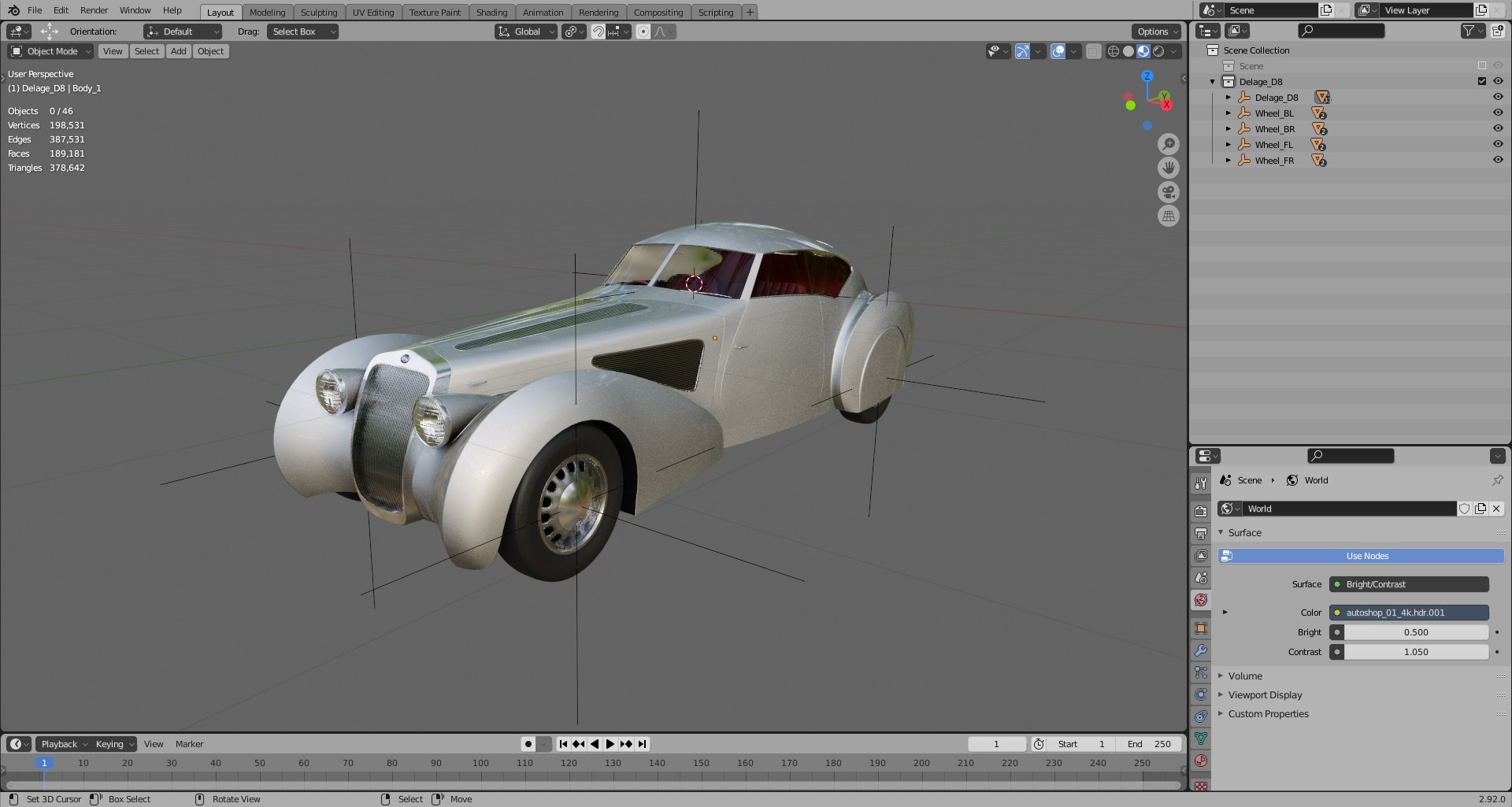This screenshot has width=1512, height=807.
Task: Open the Render properties tab icon
Action: 1200,511
